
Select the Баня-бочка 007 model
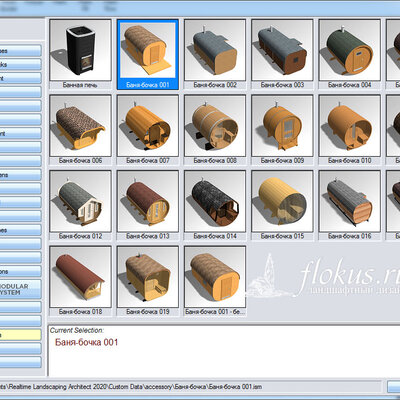tap(148, 130)
